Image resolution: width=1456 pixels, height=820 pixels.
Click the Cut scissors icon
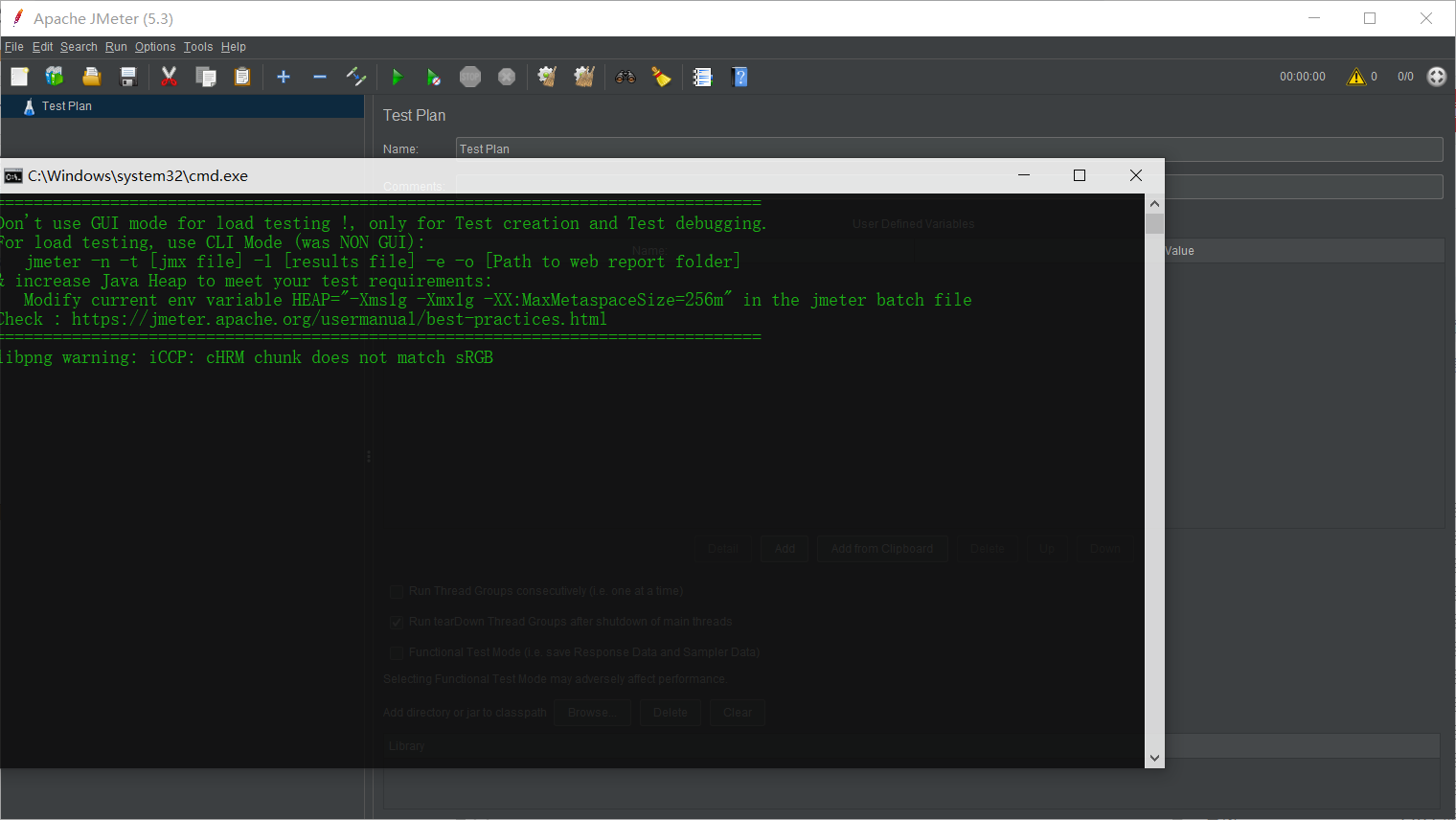[170, 77]
